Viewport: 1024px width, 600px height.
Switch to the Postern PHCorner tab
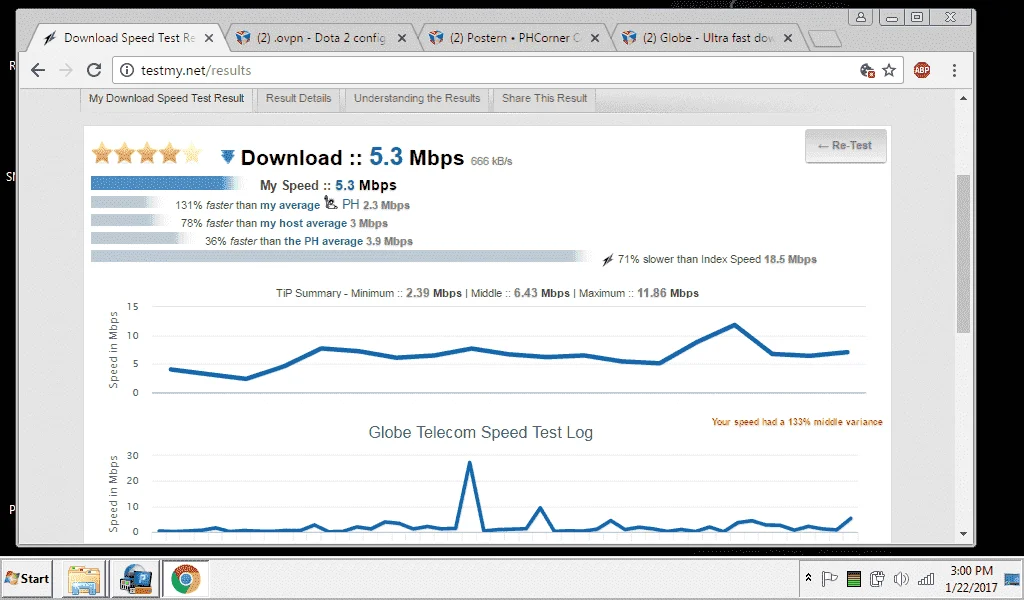(513, 38)
